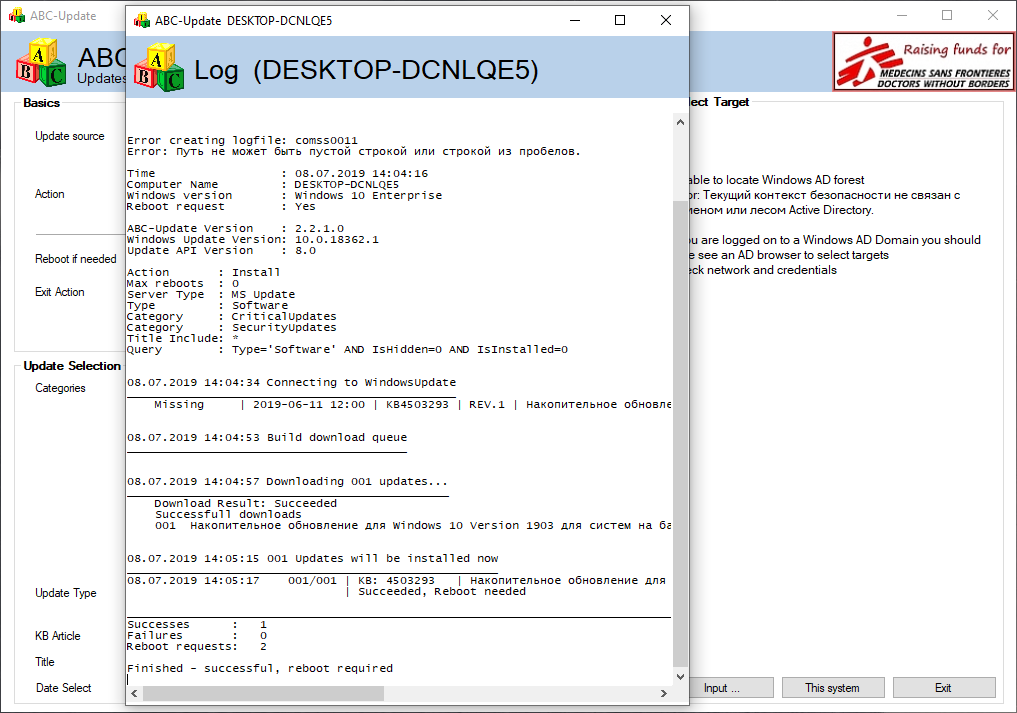This screenshot has height=713, width=1017.
Task: Click the main ABC-Update window title bar icon
Action: (17, 16)
